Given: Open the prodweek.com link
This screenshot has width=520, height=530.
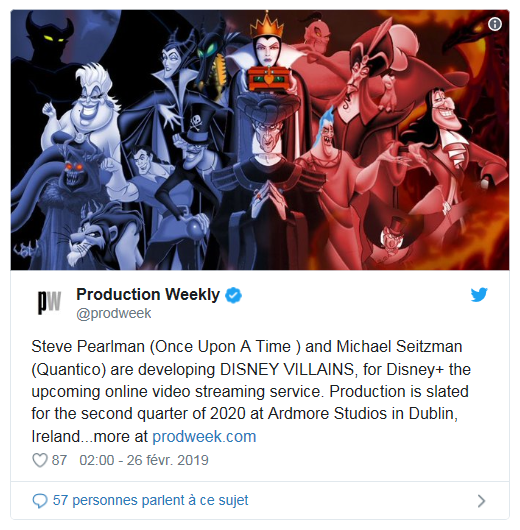Looking at the screenshot, I should 204,436.
